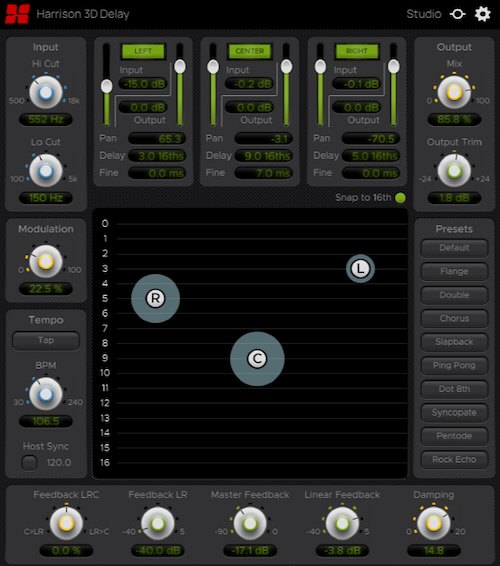Toggle the RIGHT channel enable button
This screenshot has width=500, height=566.
357,51
